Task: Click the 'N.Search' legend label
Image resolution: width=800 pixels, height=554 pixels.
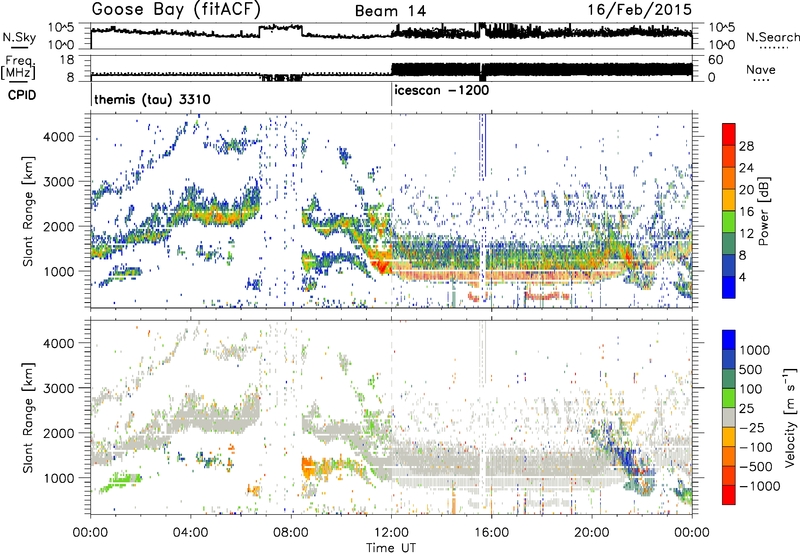Action: 772,37
